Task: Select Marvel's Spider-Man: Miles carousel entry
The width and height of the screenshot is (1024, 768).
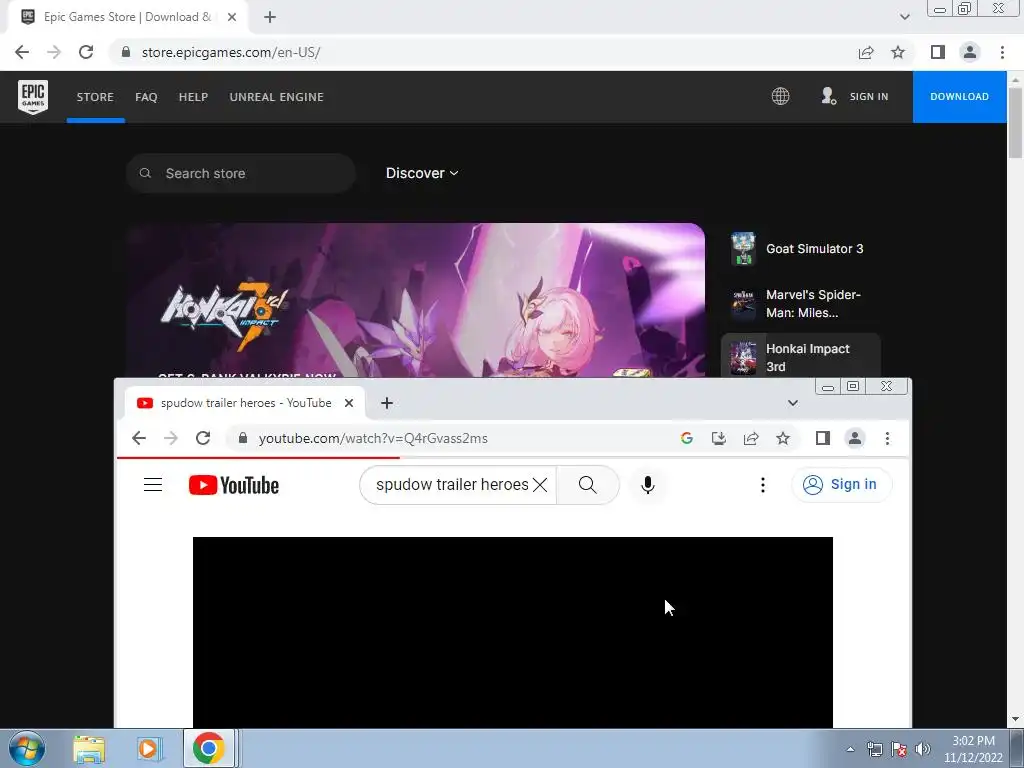Action: [x=801, y=304]
